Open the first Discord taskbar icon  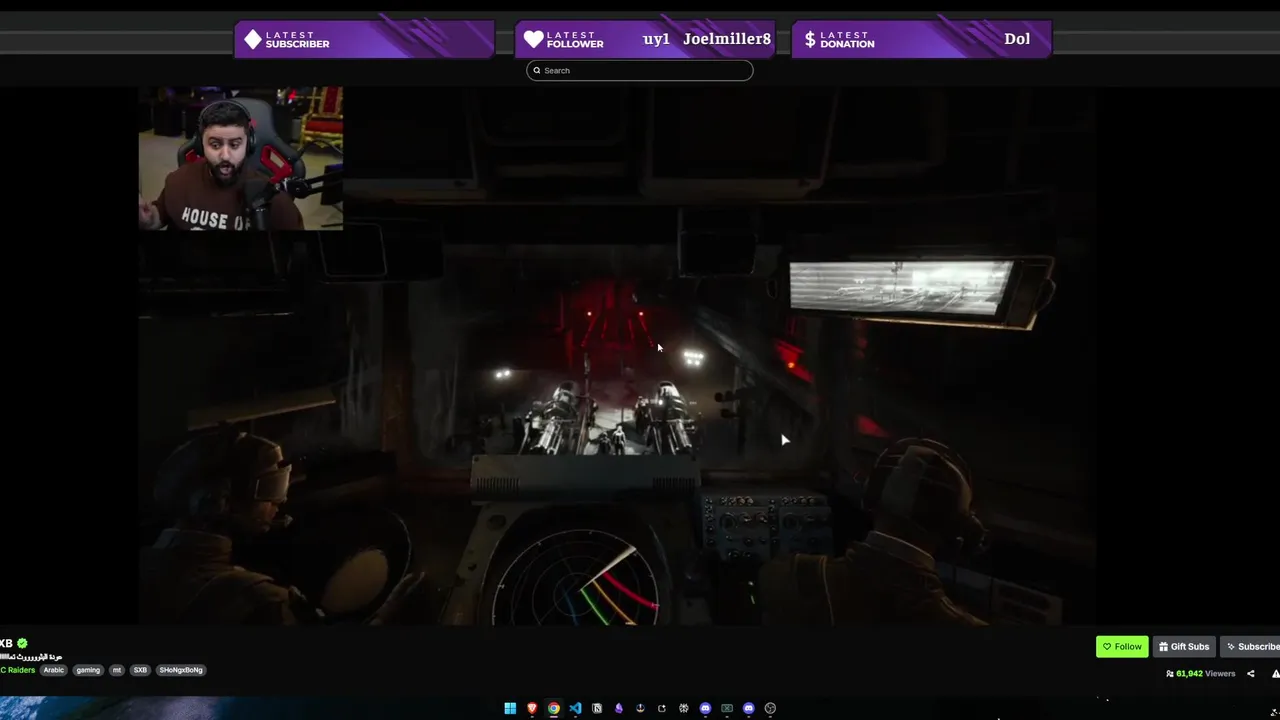pyautogui.click(x=705, y=708)
